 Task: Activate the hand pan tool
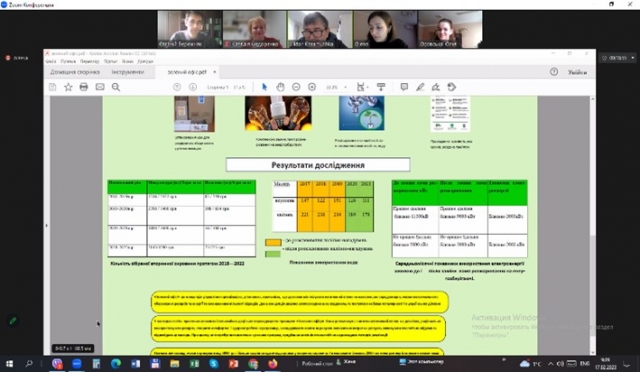pos(280,87)
